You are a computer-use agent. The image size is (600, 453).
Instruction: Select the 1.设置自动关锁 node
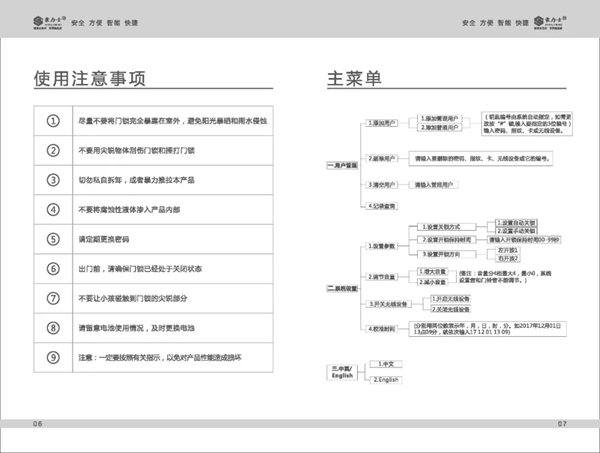click(517, 223)
